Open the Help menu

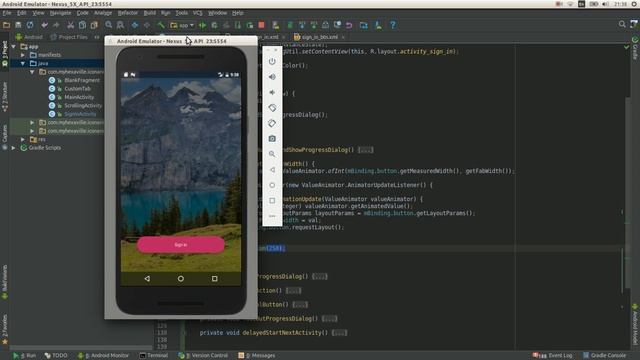238,13
